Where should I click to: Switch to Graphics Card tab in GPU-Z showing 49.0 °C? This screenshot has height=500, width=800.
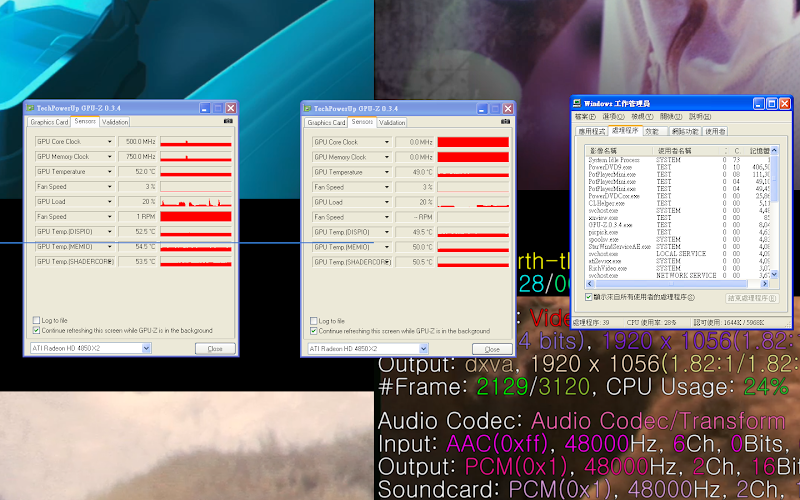(326, 122)
